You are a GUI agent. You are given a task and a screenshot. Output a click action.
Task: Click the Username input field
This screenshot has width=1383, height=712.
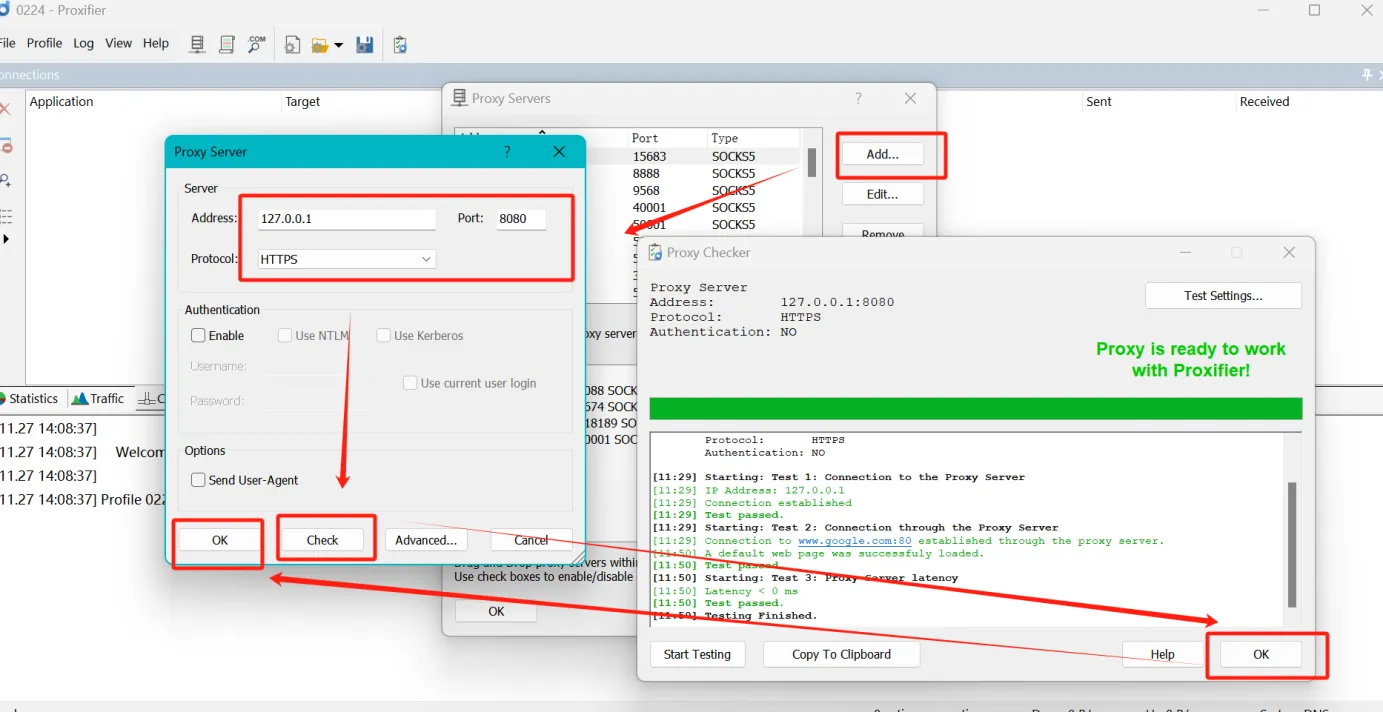click(x=315, y=367)
